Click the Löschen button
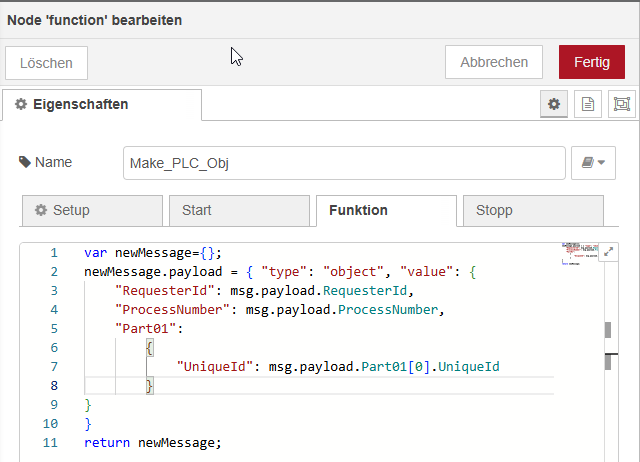This screenshot has height=462, width=640. (46, 62)
